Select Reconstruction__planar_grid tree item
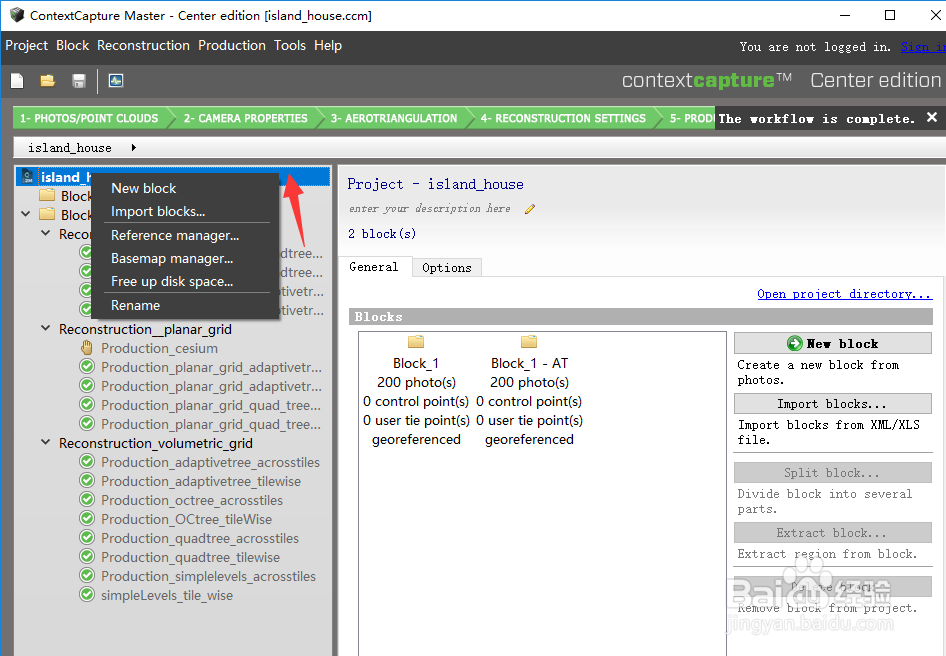This screenshot has height=656, width=946. (145, 330)
